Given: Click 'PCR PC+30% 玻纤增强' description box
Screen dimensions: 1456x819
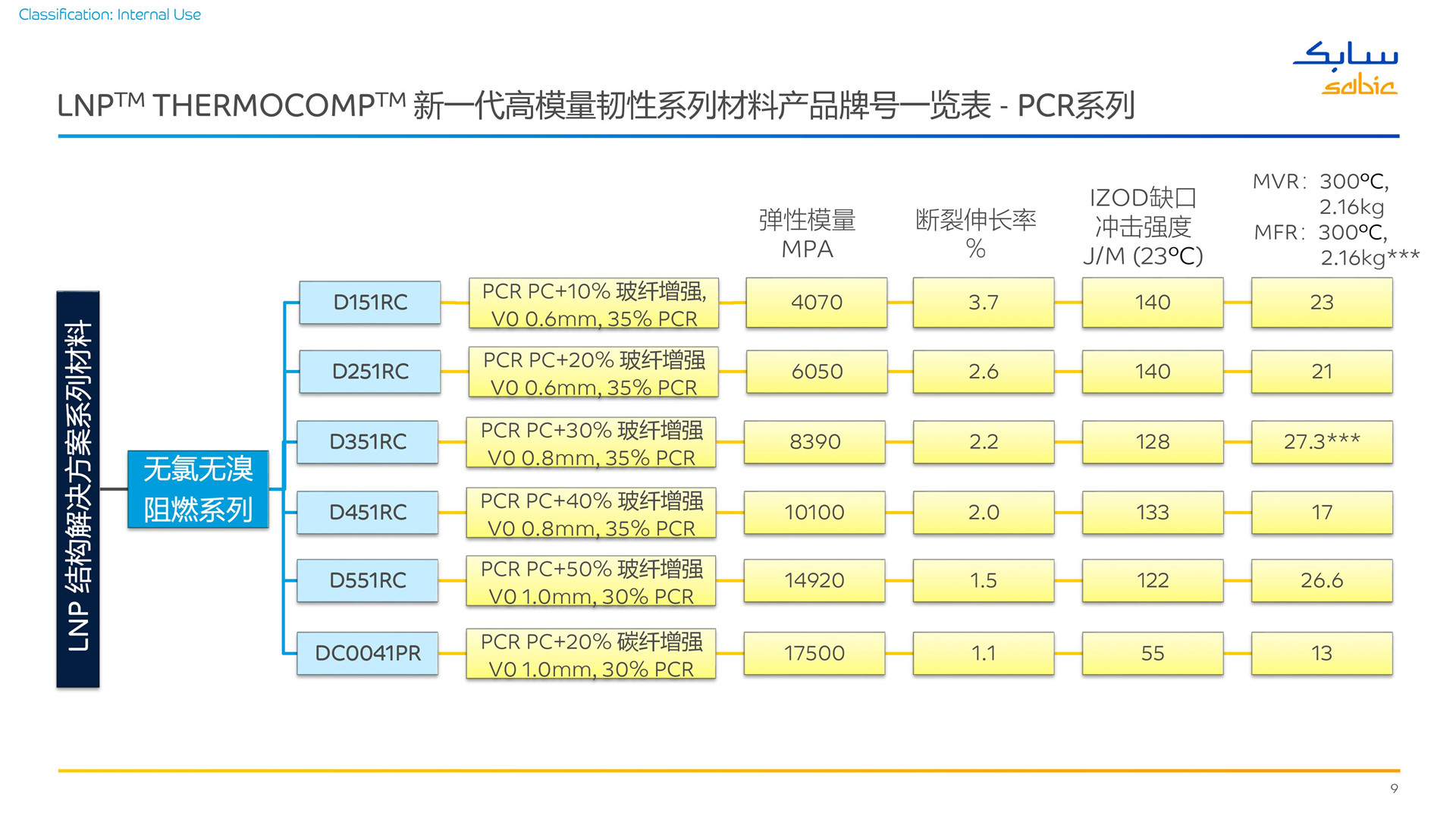Looking at the screenshot, I should (591, 443).
